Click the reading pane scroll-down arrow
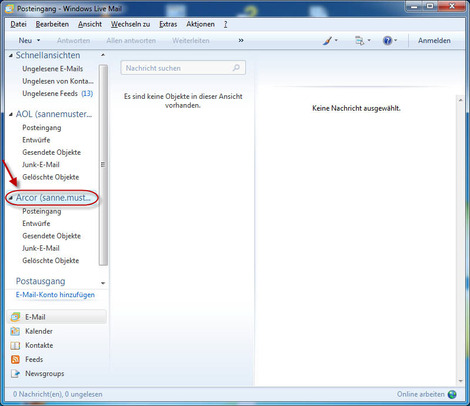 click(x=461, y=381)
